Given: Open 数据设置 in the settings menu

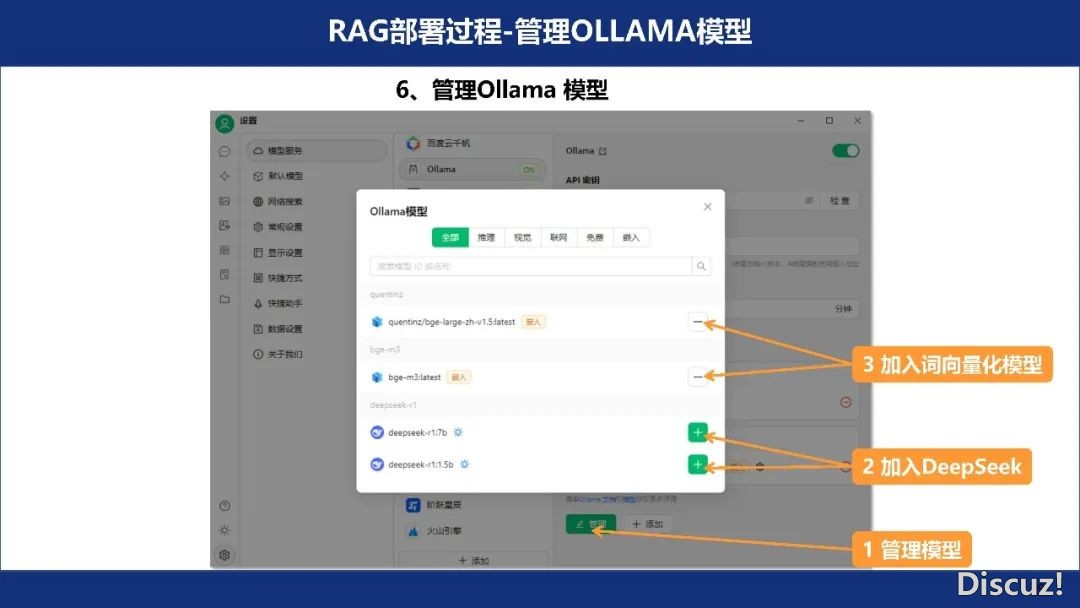Looking at the screenshot, I should [x=317, y=329].
